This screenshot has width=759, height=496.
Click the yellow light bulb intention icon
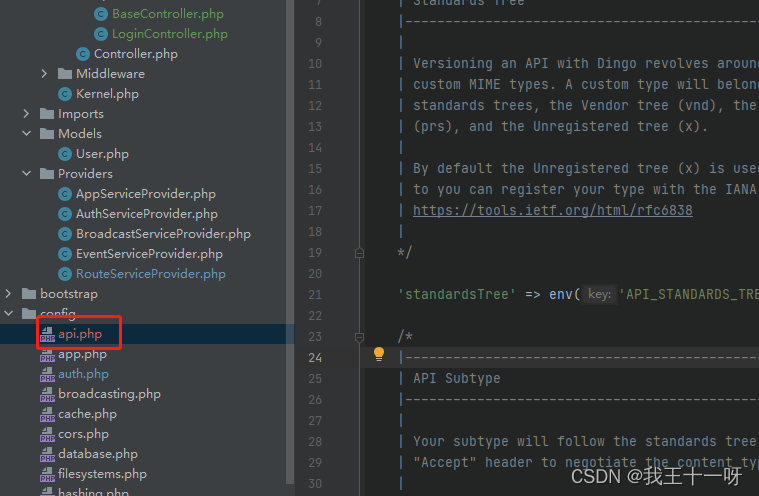(x=379, y=354)
